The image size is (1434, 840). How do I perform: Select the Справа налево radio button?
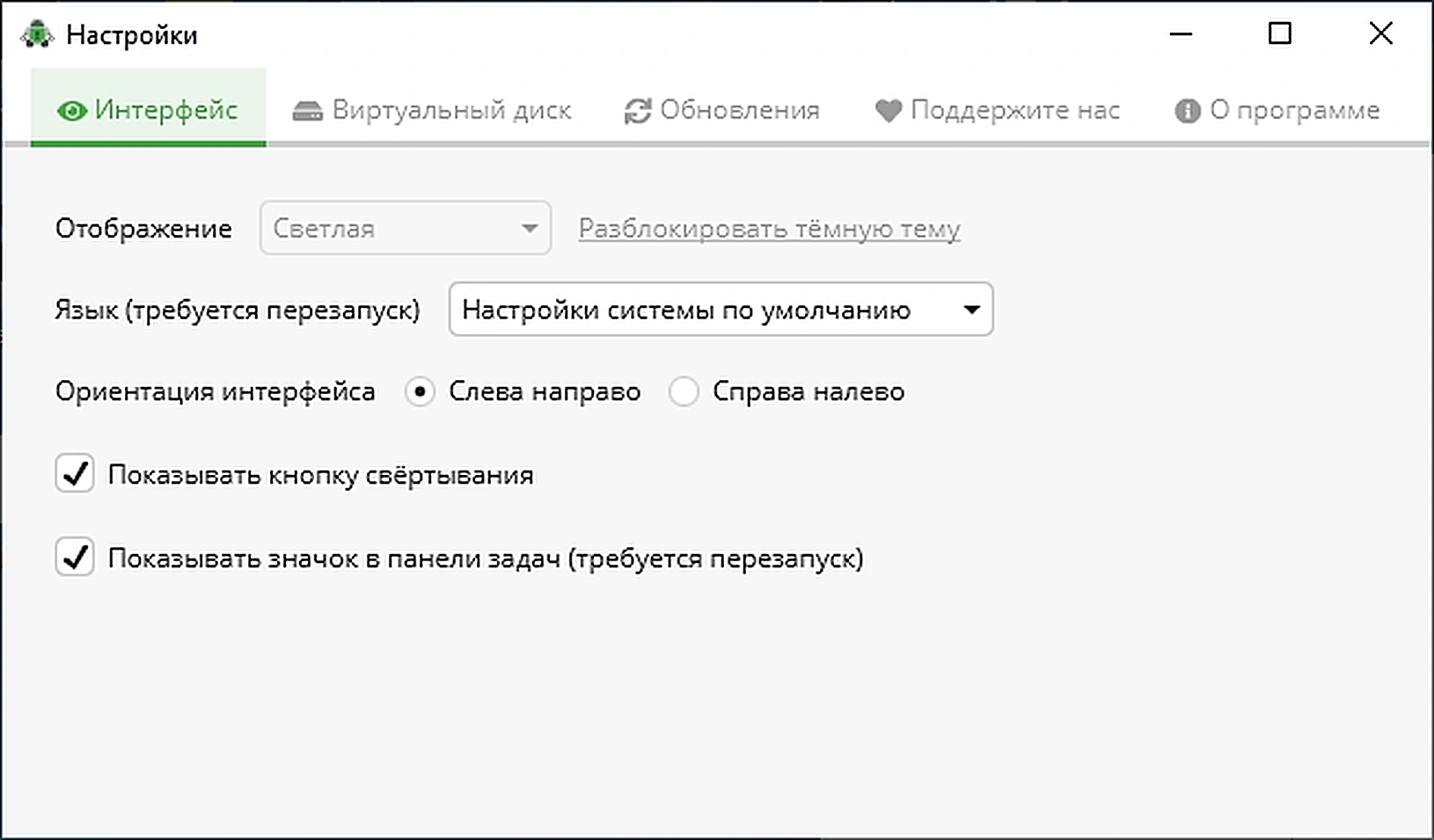pyautogui.click(x=684, y=391)
